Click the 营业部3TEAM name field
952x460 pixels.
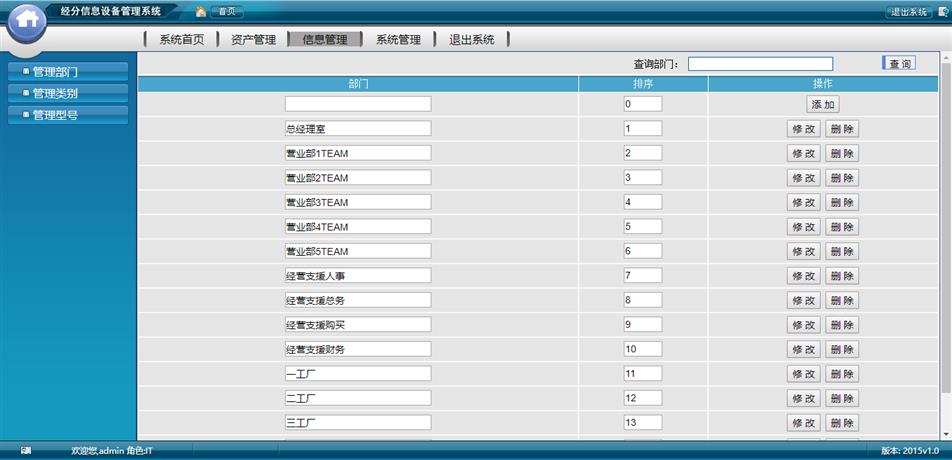[358, 202]
